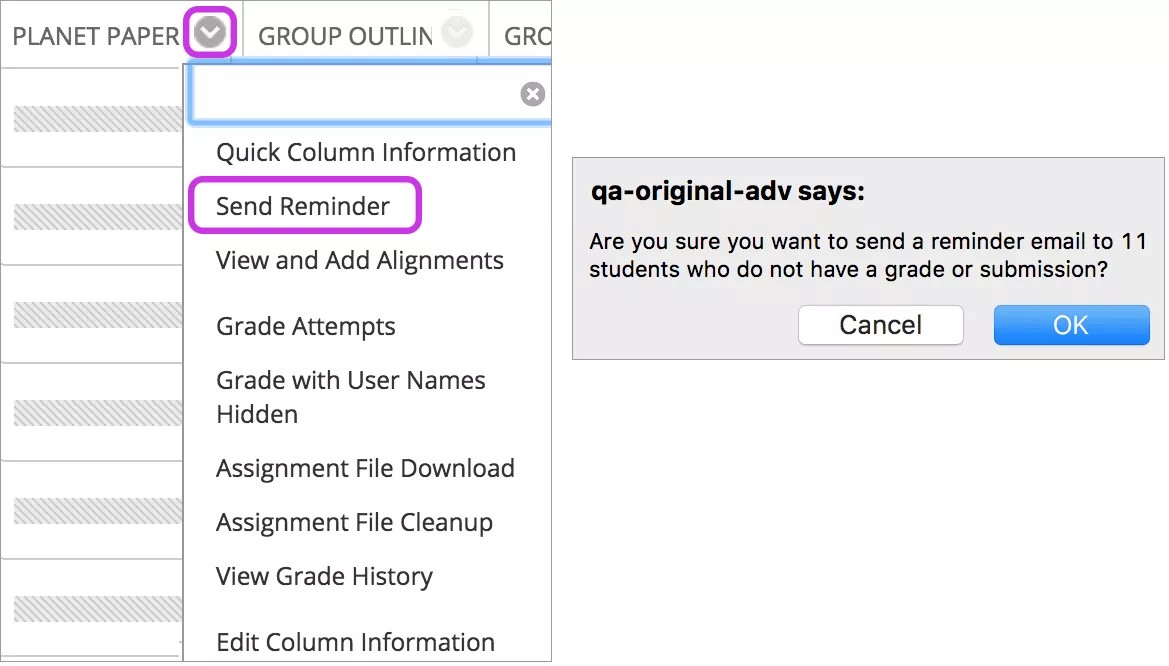Open the PLANET PAPER column options chevron
Viewport: 1169px width, 666px height.
pyautogui.click(x=209, y=31)
